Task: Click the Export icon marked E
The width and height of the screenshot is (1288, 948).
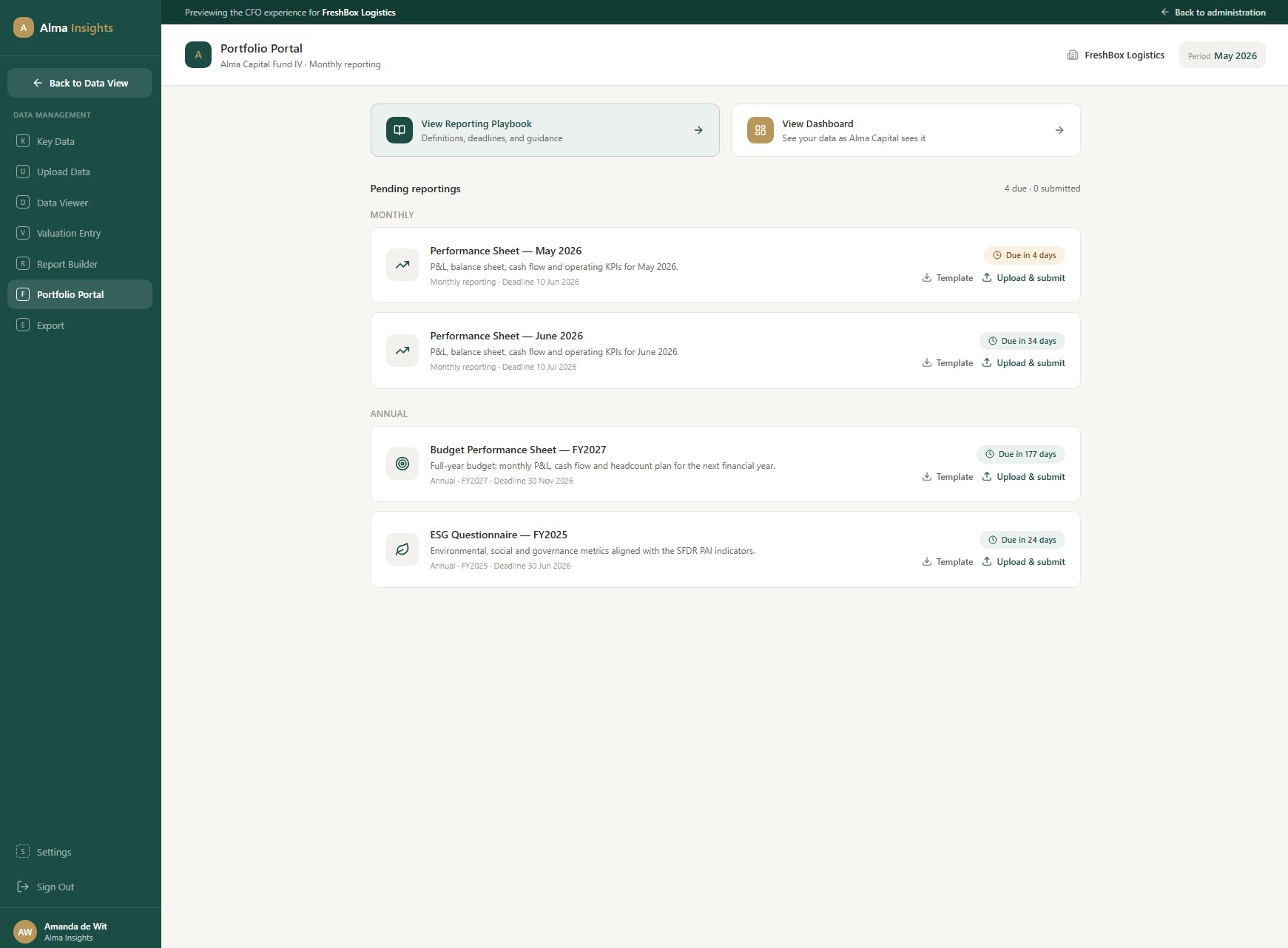Action: pos(23,325)
